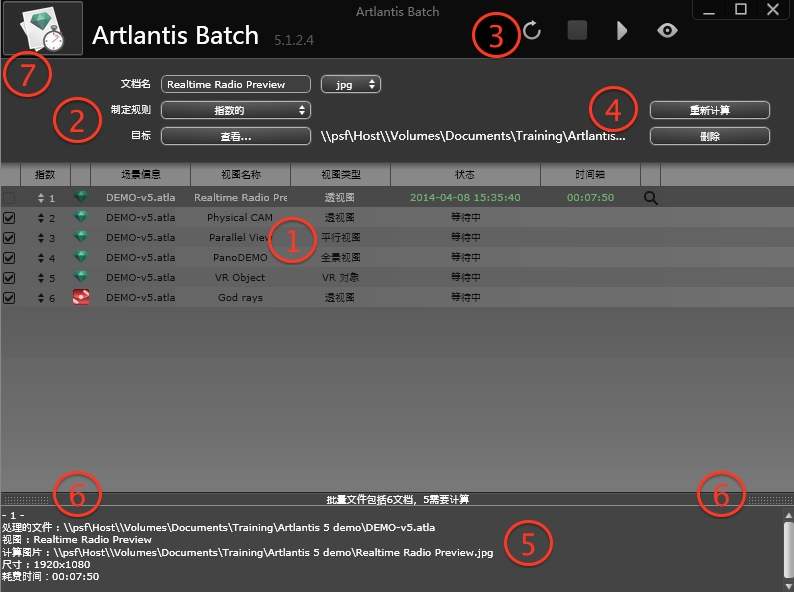The width and height of the screenshot is (794, 592).
Task: Click the 00:07:50 time cell in row 1
Action: tap(590, 198)
